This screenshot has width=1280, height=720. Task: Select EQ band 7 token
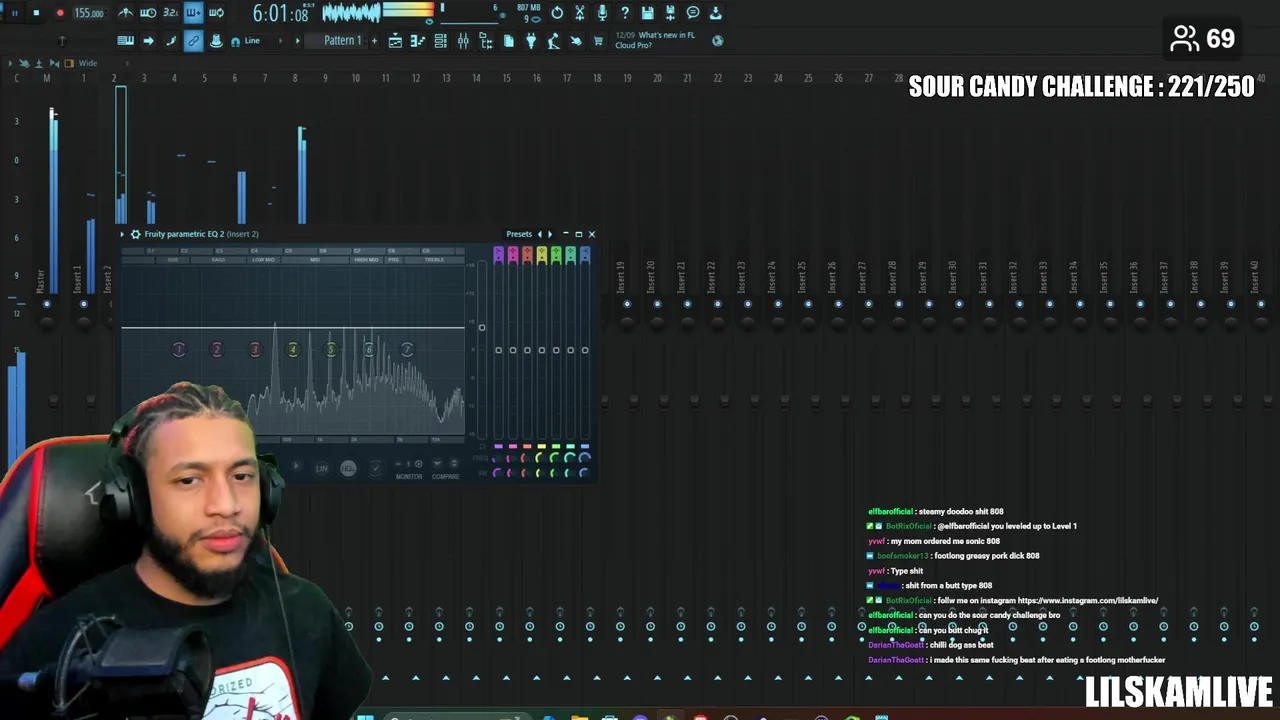tap(407, 349)
